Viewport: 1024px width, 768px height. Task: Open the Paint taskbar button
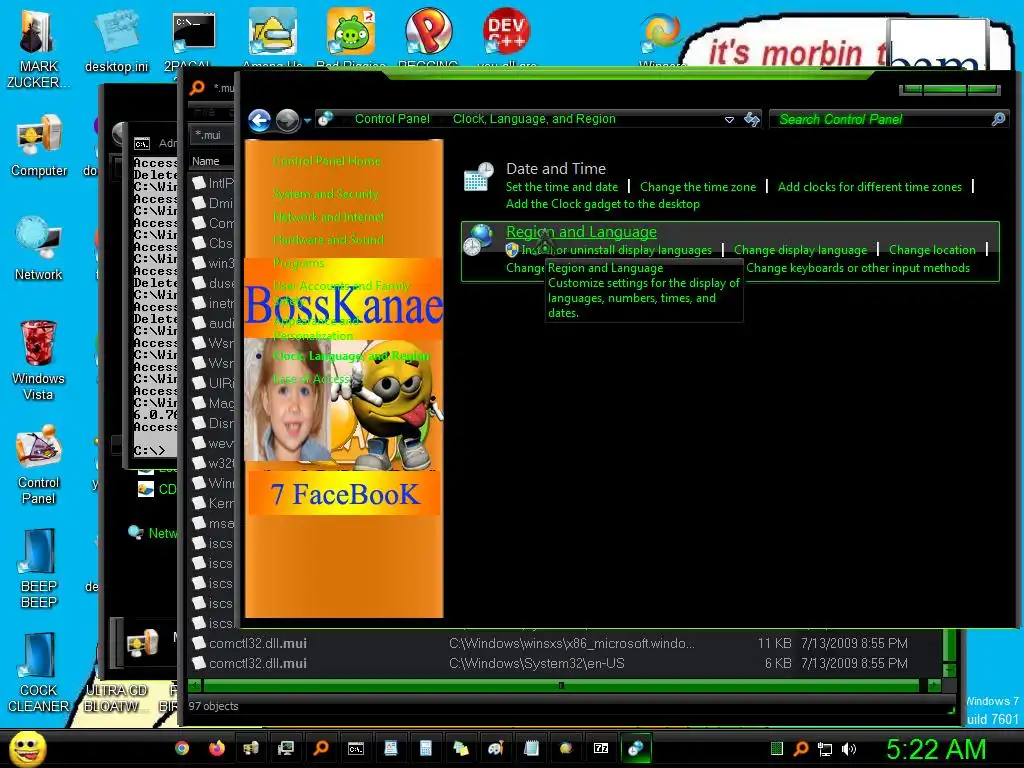click(496, 748)
